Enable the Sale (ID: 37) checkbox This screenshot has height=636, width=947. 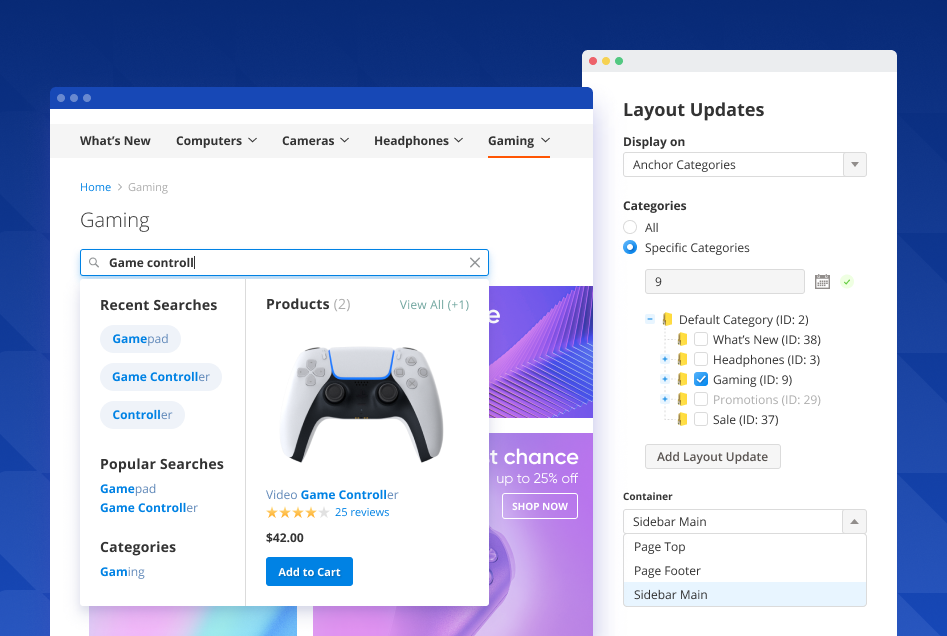pos(702,419)
